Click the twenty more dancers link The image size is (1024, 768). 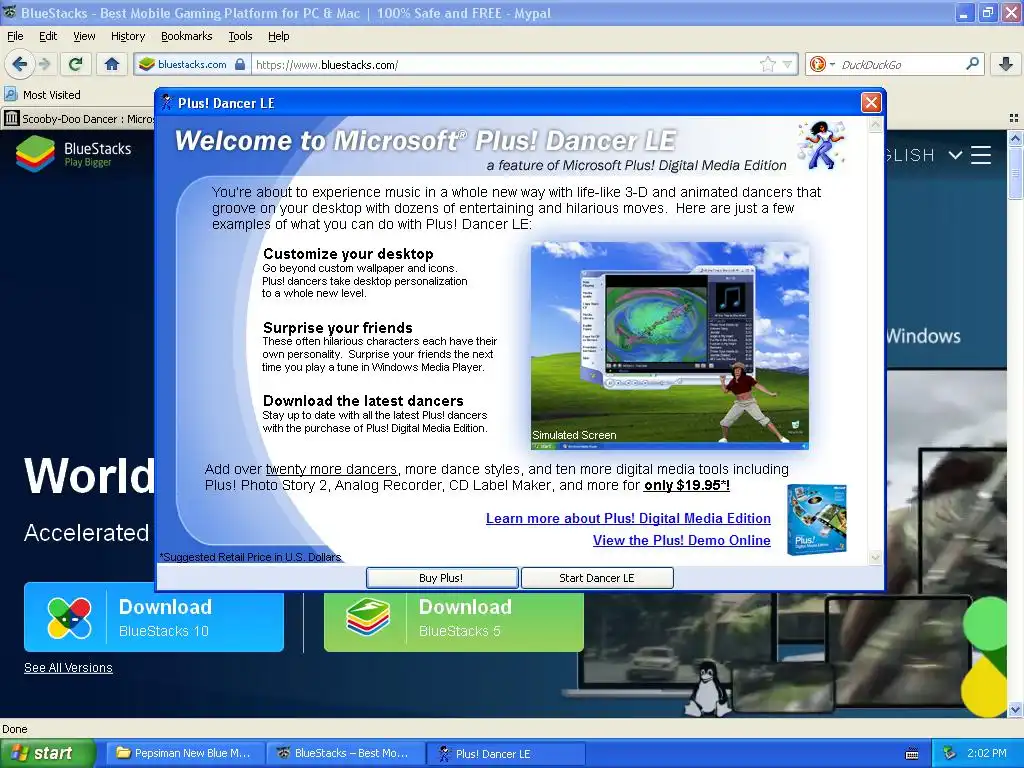[x=331, y=470]
